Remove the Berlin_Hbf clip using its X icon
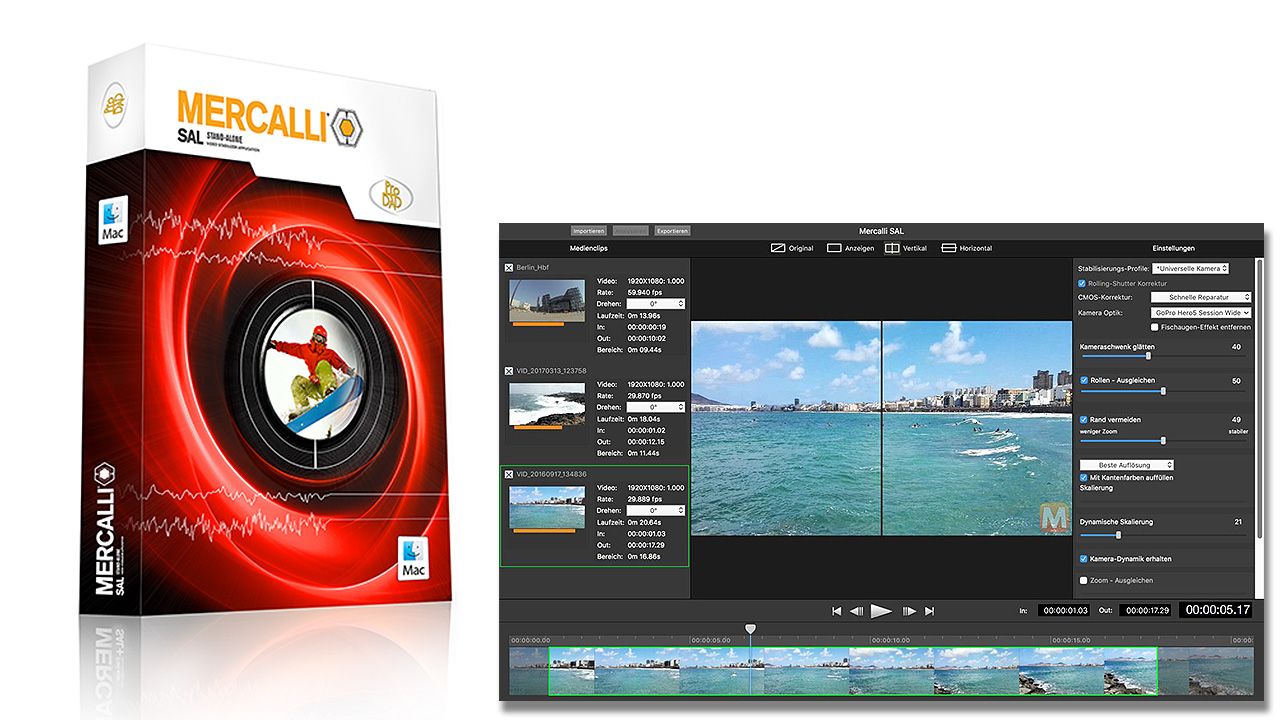The height and width of the screenshot is (720, 1280). coord(509,268)
